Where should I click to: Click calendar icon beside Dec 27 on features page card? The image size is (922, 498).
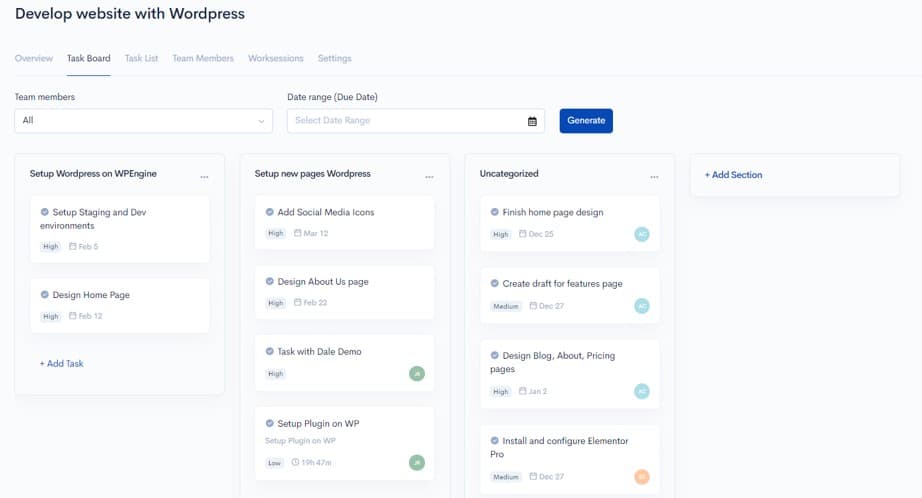(x=533, y=306)
